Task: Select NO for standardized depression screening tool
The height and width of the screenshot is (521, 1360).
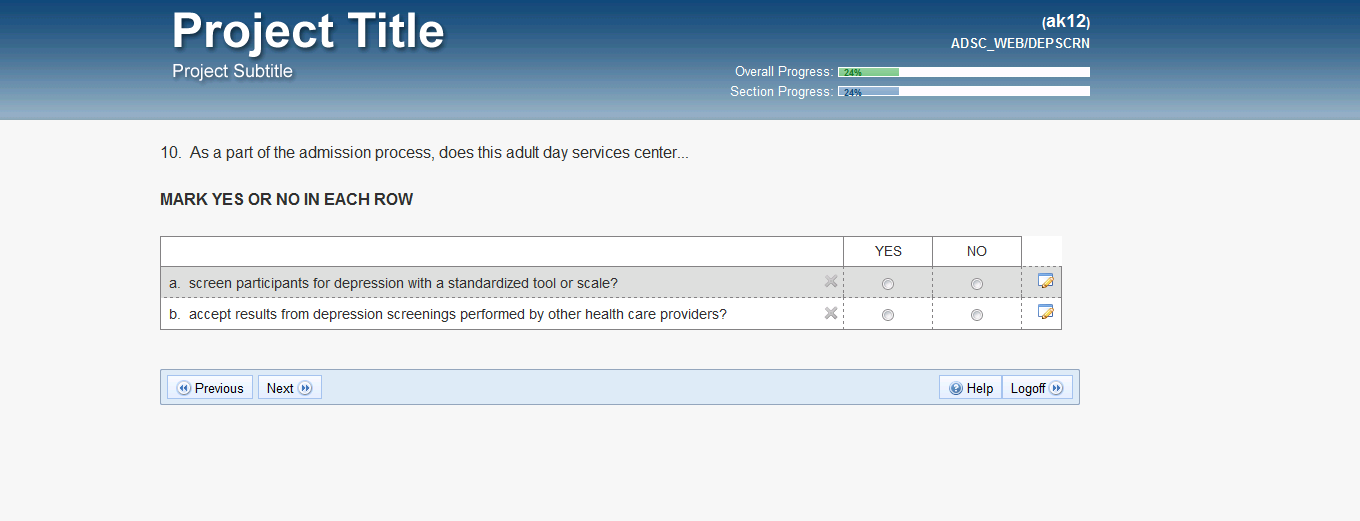Action: coord(977,284)
